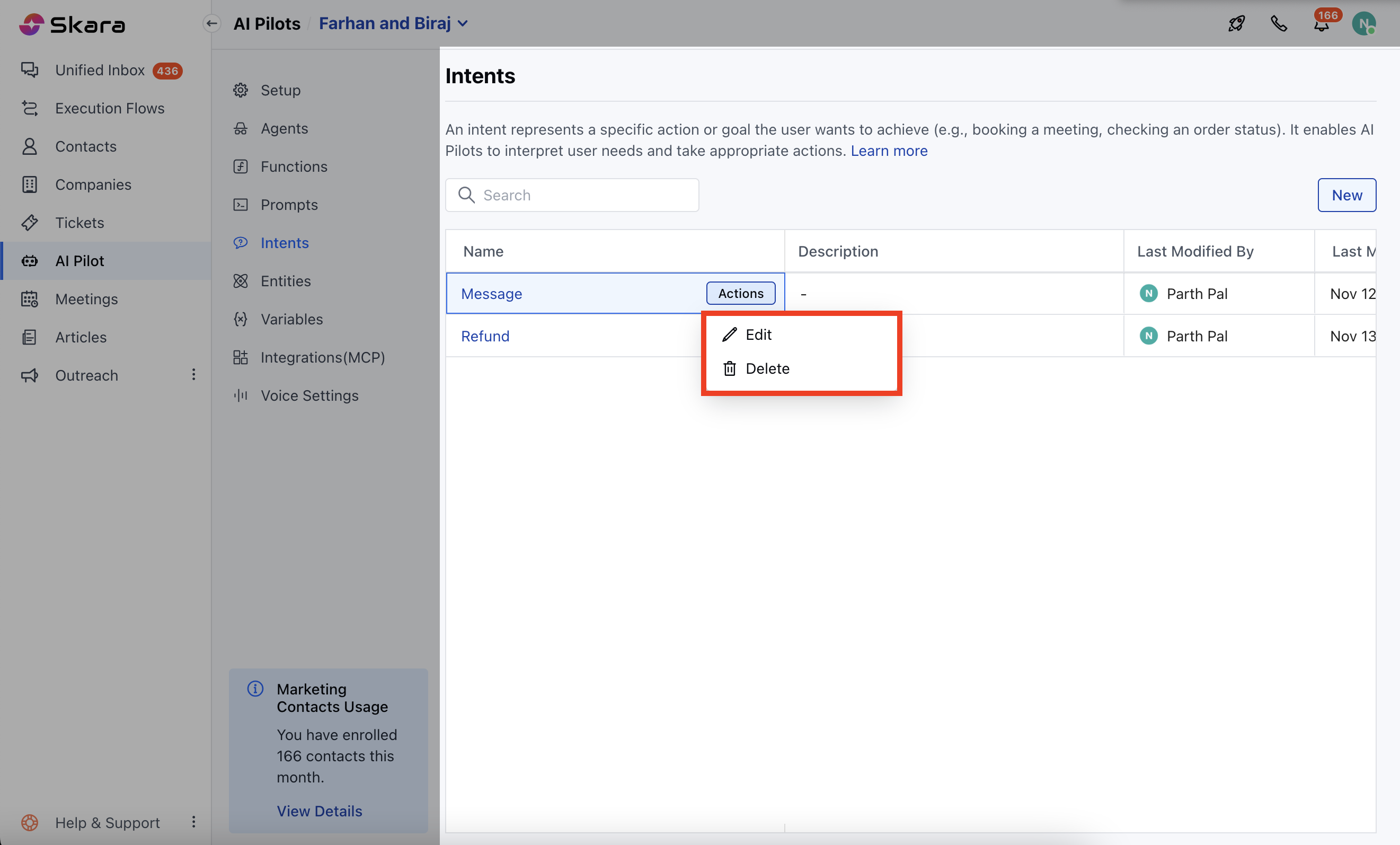Click the user avatar in top right

pyautogui.click(x=1363, y=24)
